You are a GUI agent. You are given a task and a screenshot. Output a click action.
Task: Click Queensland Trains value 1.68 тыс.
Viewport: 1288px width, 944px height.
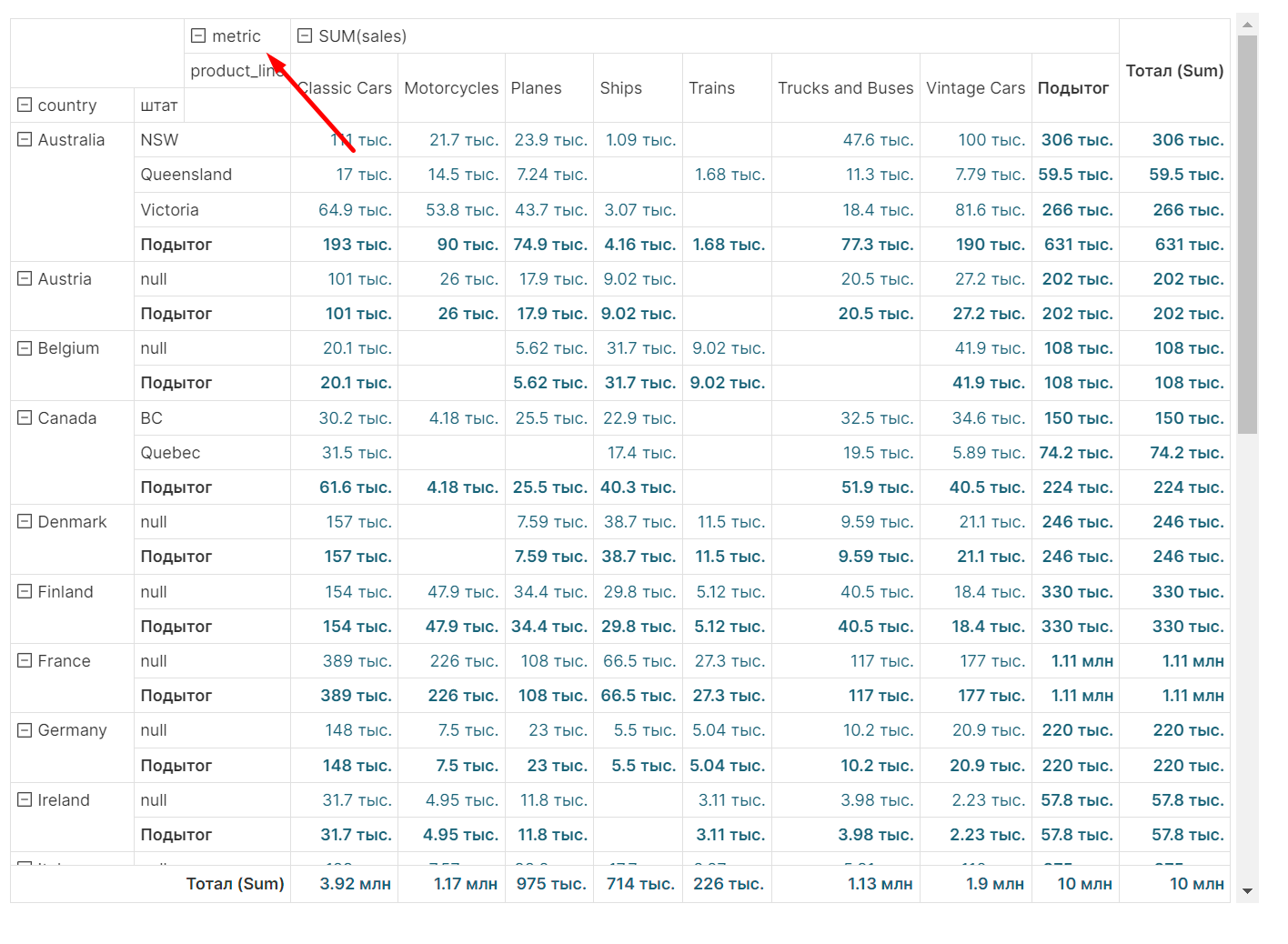tap(730, 175)
